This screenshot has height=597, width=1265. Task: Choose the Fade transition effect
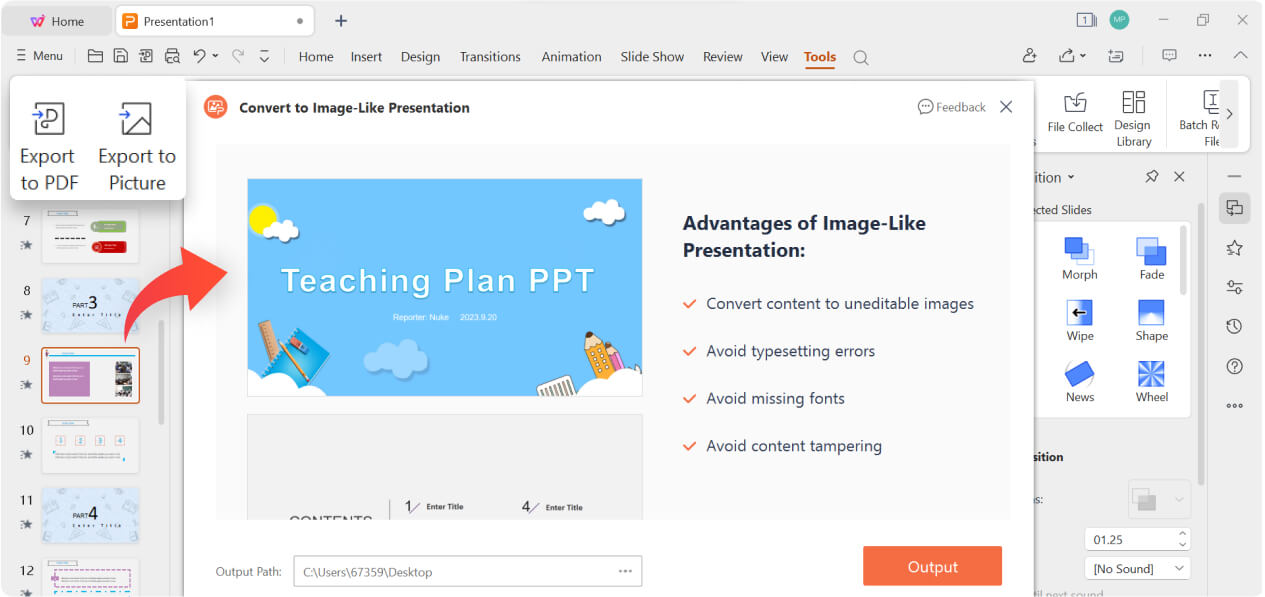1151,257
